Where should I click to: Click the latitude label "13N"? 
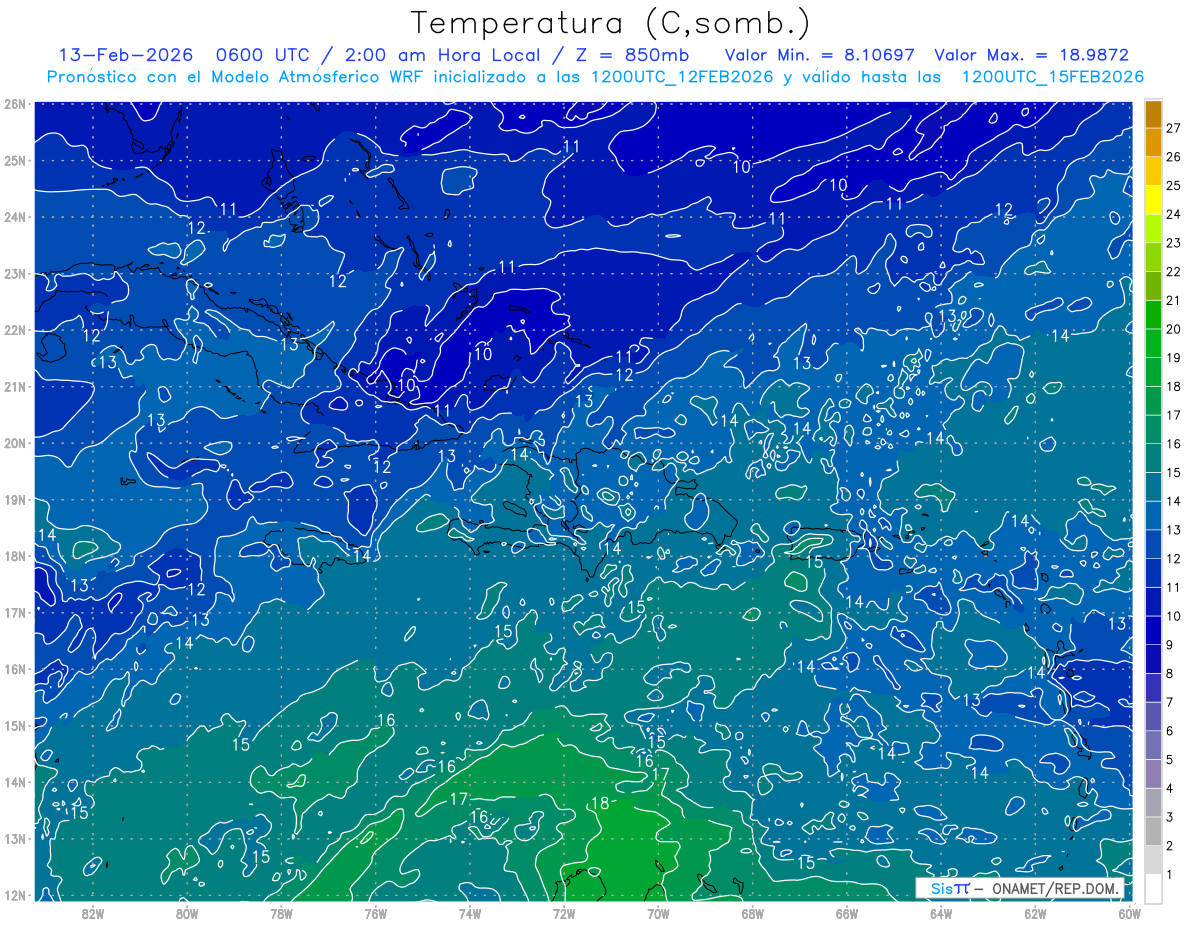click(14, 838)
